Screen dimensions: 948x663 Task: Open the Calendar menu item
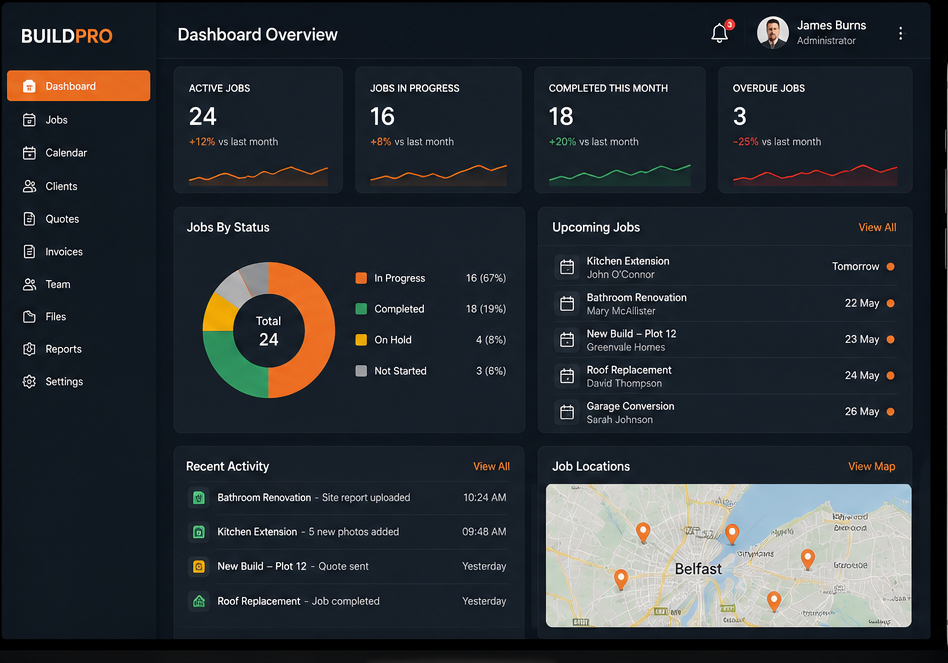(79, 153)
